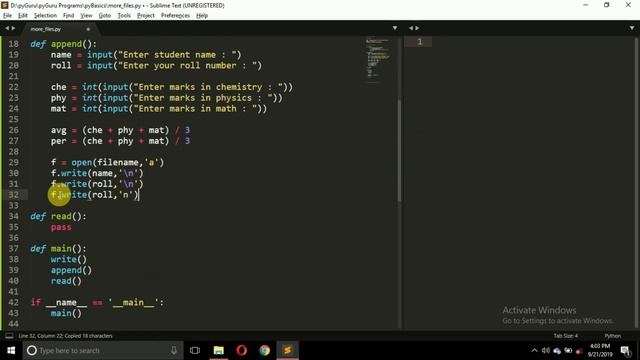The image size is (640, 360).
Task: Open right pane tab list dropdown
Action: (x=632, y=28)
